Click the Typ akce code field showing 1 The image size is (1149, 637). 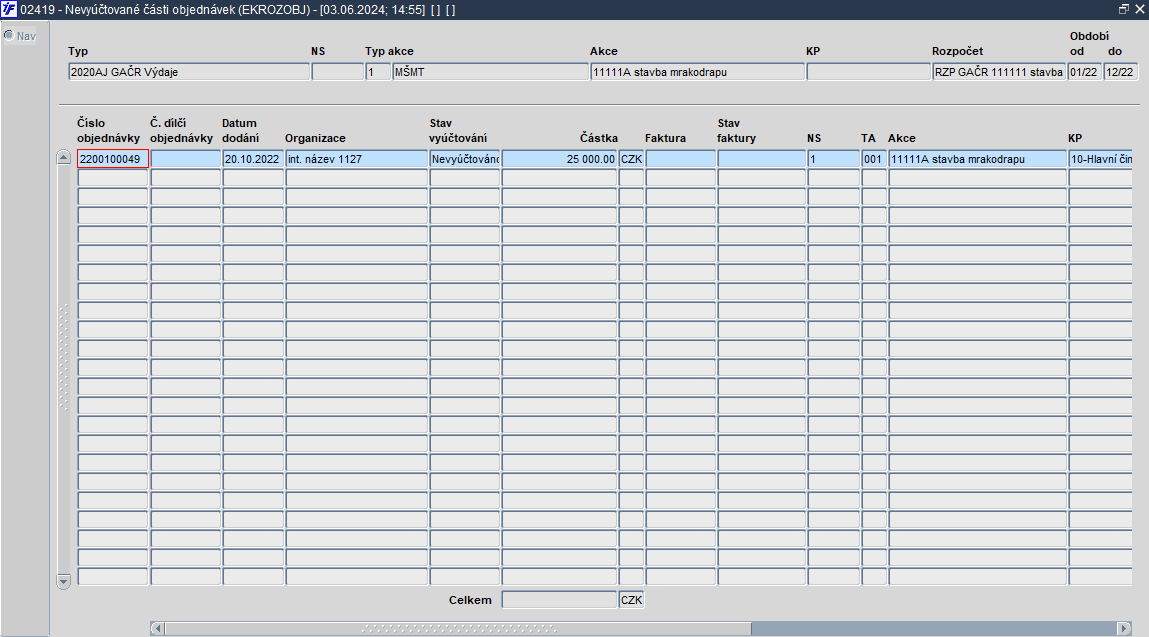pyautogui.click(x=378, y=72)
